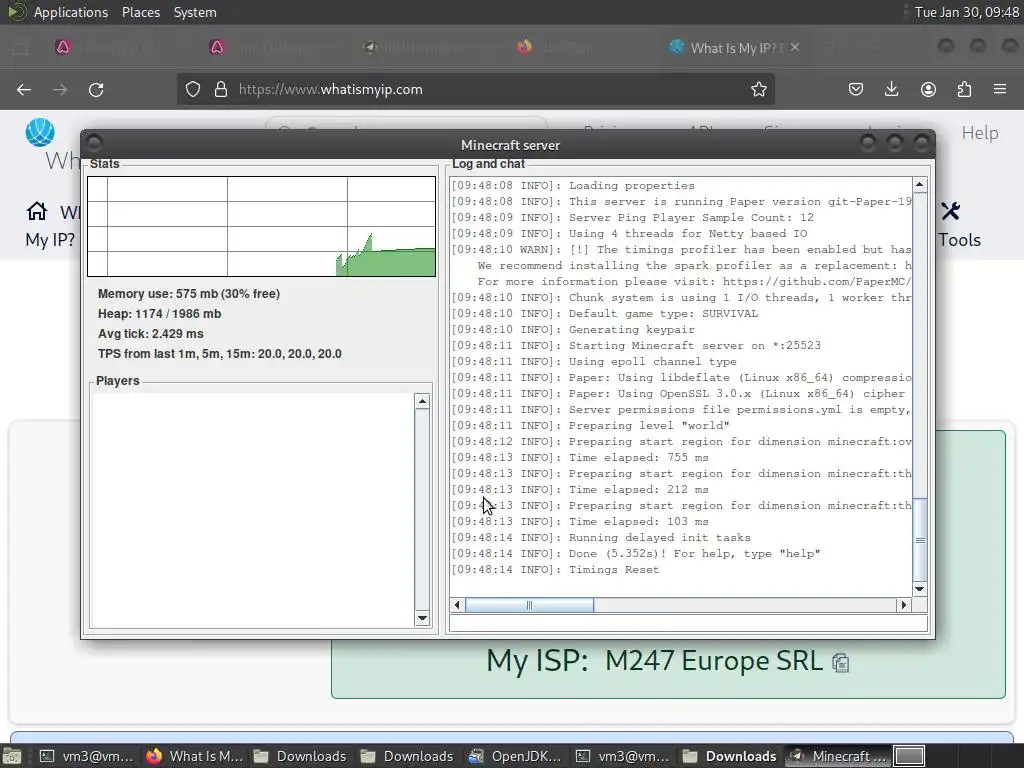Bookmark this page with the star icon
This screenshot has width=1024, height=768.
[758, 89]
